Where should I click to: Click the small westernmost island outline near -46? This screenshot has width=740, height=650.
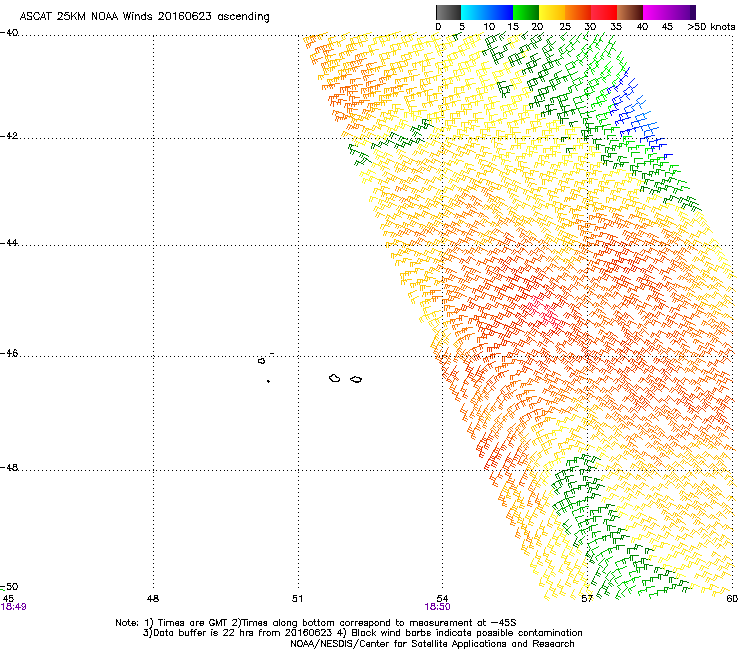pos(261,361)
